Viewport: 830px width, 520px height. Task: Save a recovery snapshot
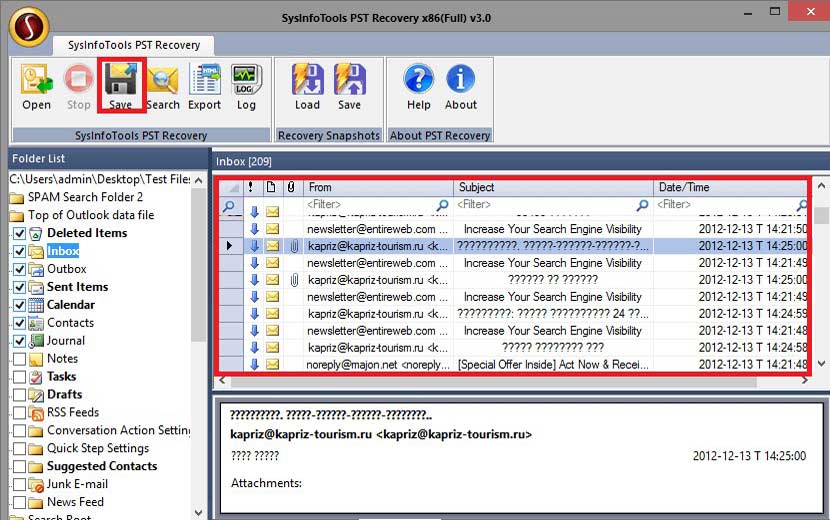click(349, 87)
